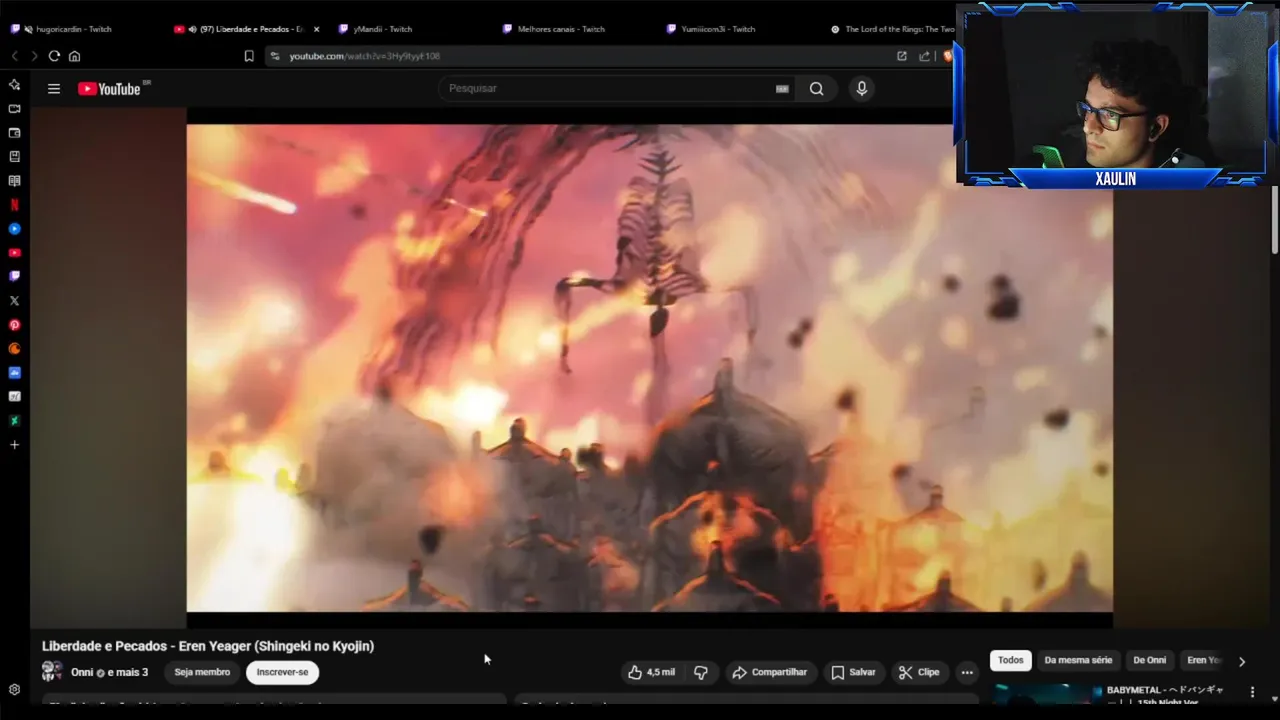Image resolution: width=1280 pixels, height=720 pixels.
Task: Reload the current page
Action: [54, 56]
